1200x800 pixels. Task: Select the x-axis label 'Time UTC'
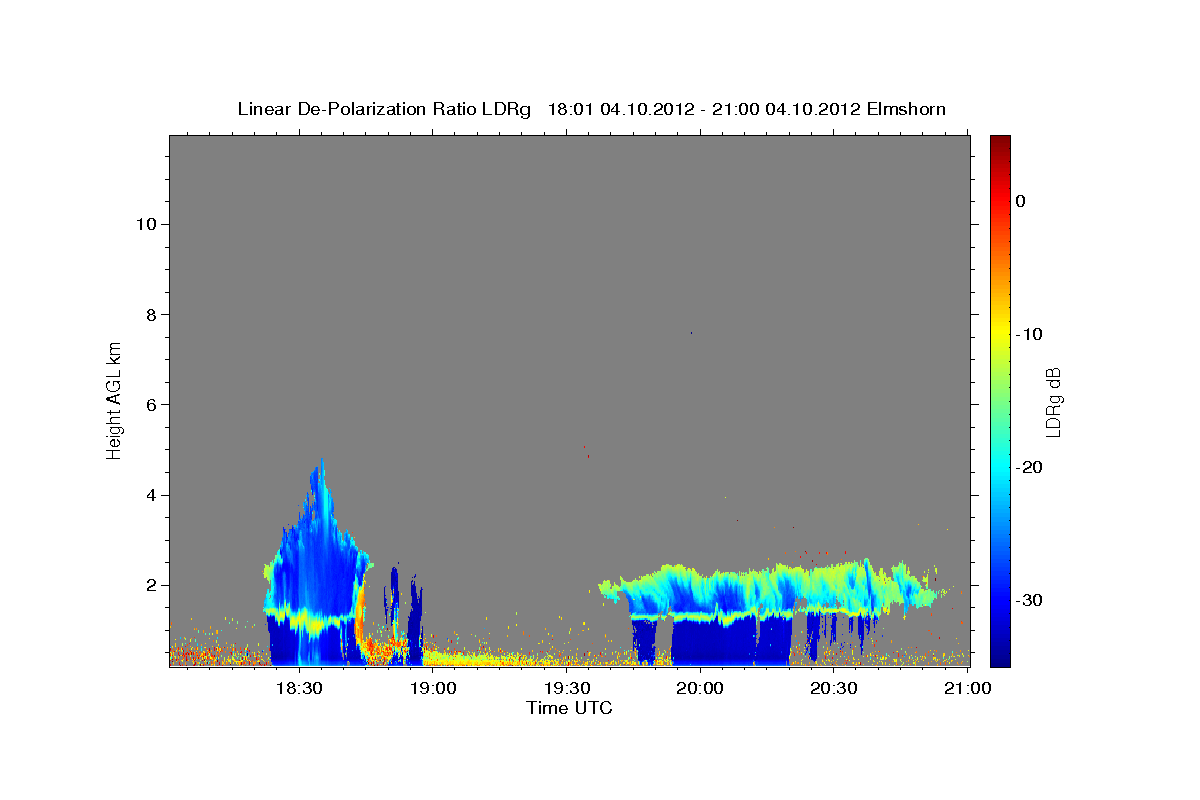pyautogui.click(x=569, y=708)
